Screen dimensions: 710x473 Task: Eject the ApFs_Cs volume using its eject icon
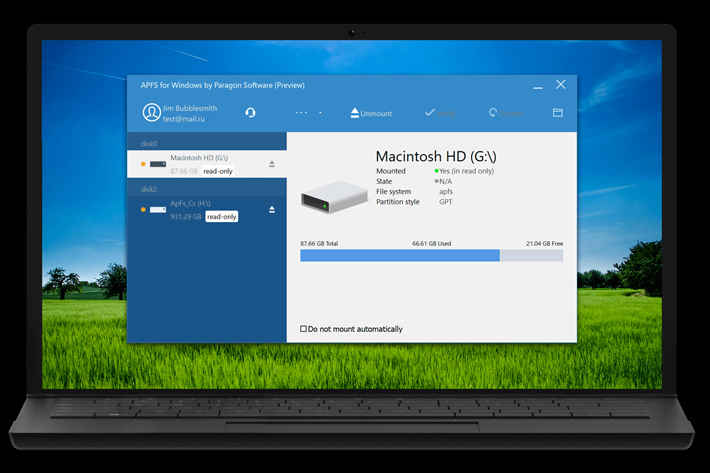272,210
